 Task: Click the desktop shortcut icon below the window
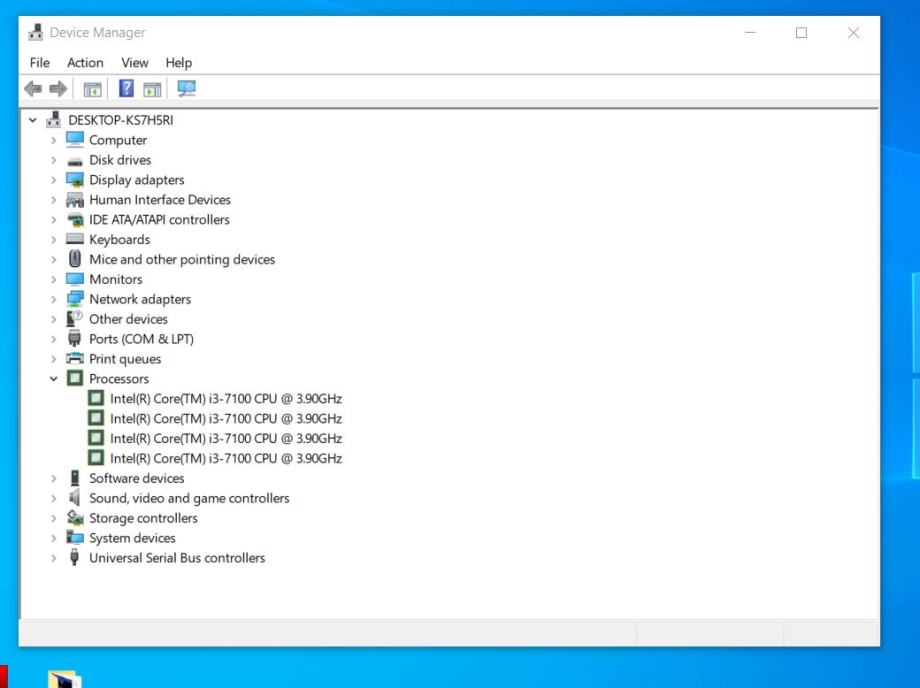tap(65, 679)
